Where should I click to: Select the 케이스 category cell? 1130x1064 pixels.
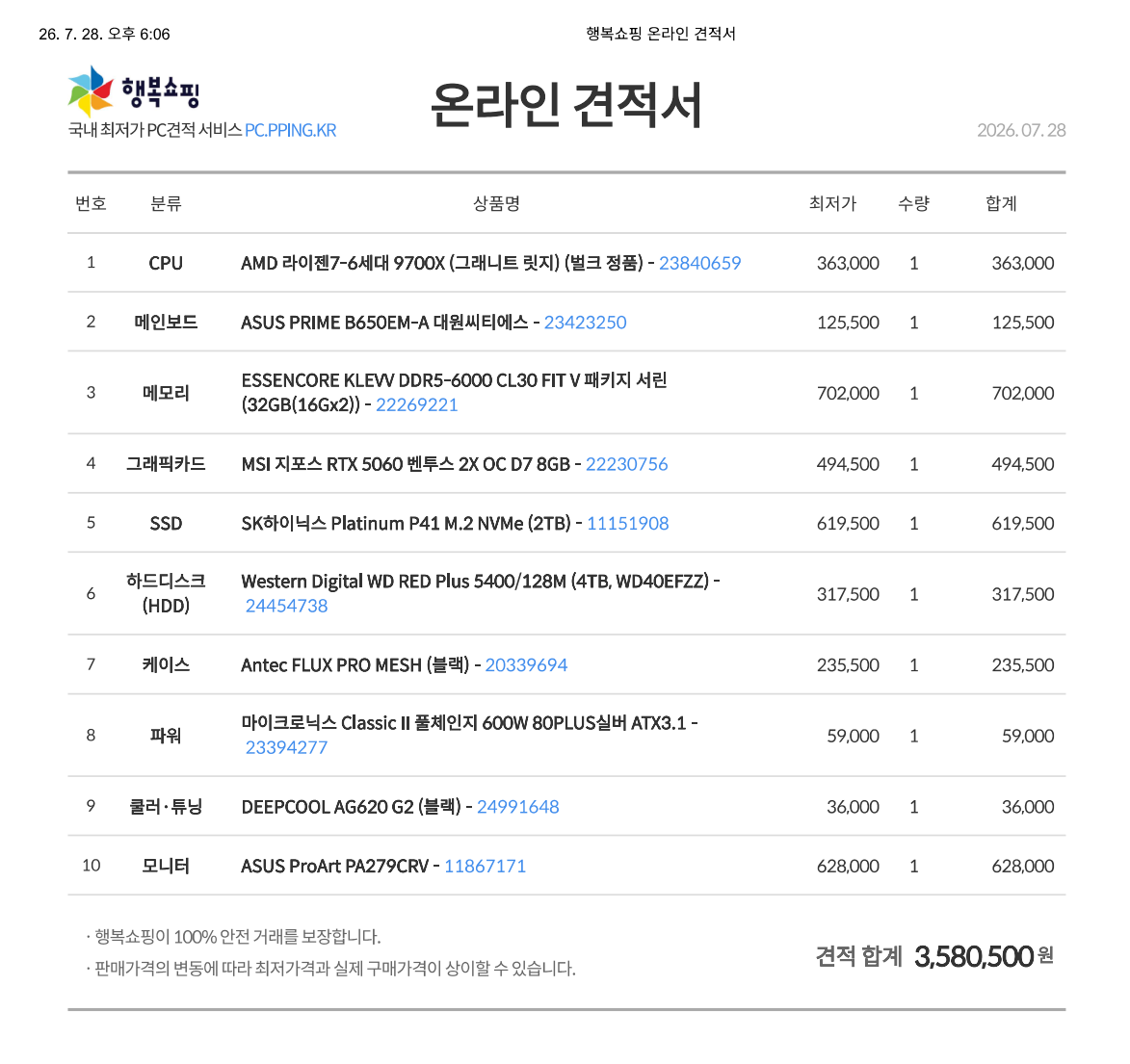tap(166, 665)
